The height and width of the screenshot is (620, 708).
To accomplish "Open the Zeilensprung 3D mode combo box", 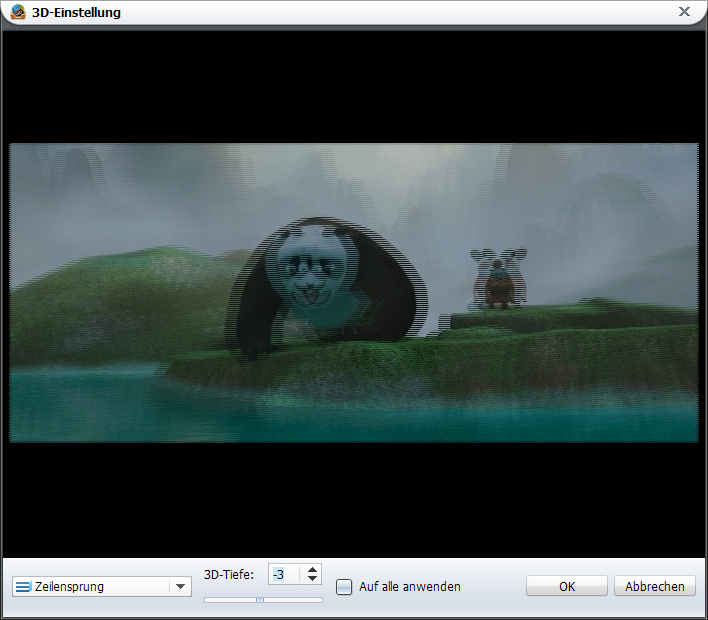I will 92,587.
